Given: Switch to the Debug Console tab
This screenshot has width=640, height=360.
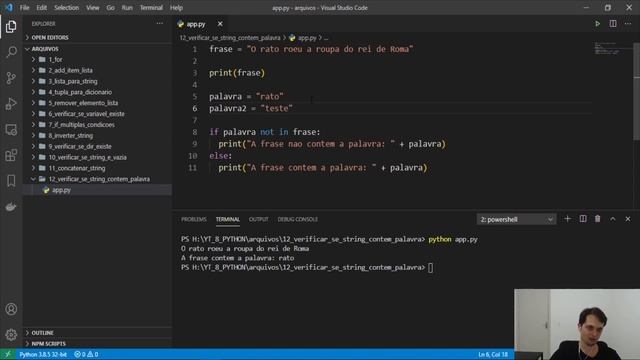Looking at the screenshot, I should [298, 220].
